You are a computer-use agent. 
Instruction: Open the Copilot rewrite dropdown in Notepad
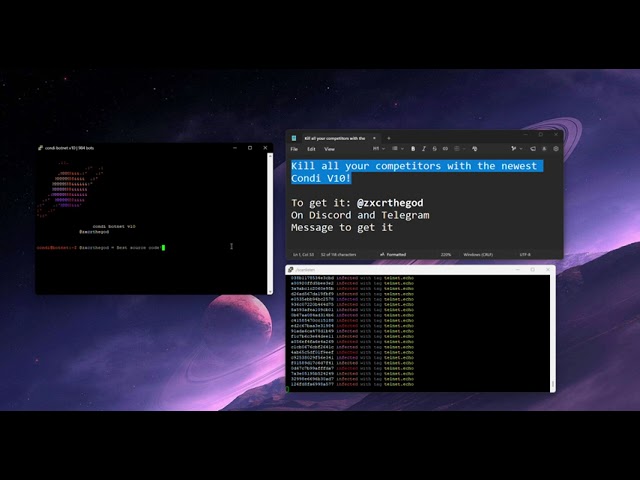tap(516, 149)
